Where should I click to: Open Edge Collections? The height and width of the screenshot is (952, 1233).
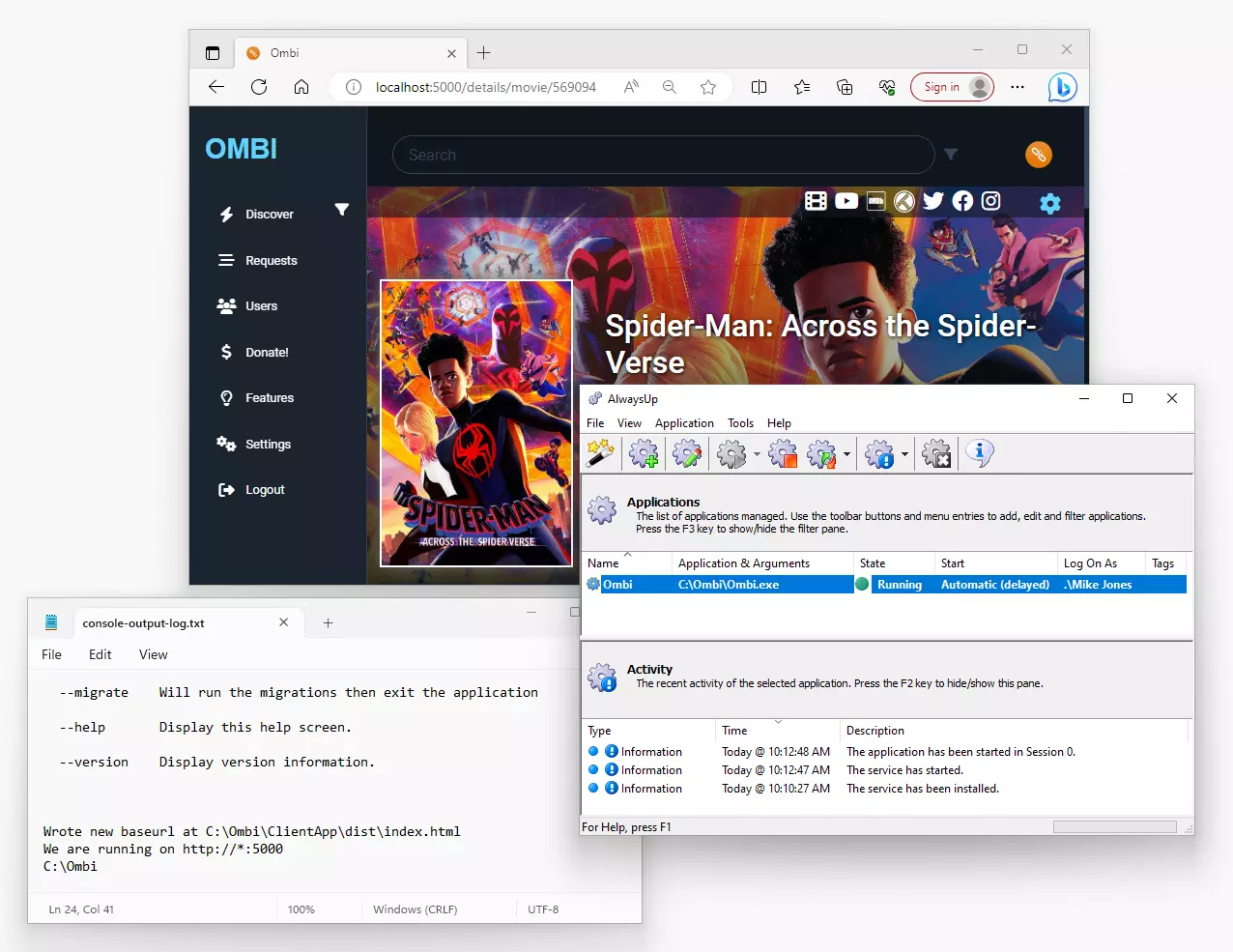(x=845, y=87)
